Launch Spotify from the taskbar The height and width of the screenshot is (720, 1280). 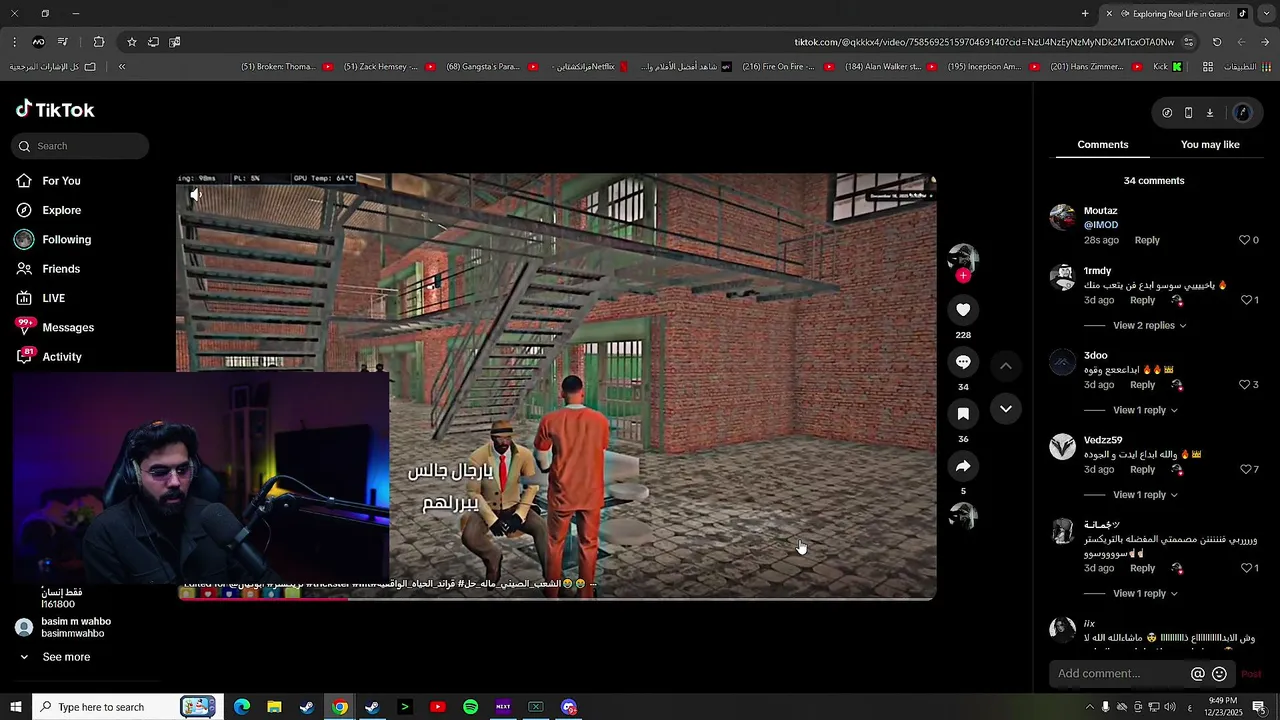pyautogui.click(x=470, y=707)
